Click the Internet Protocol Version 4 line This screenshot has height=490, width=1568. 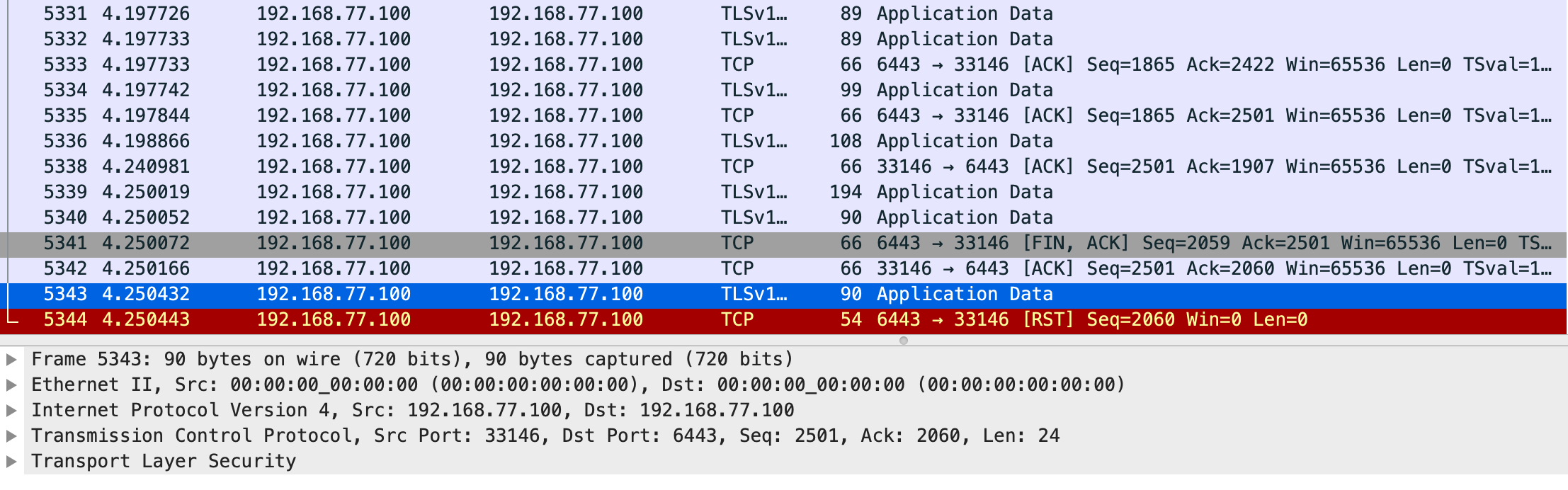pos(413,410)
